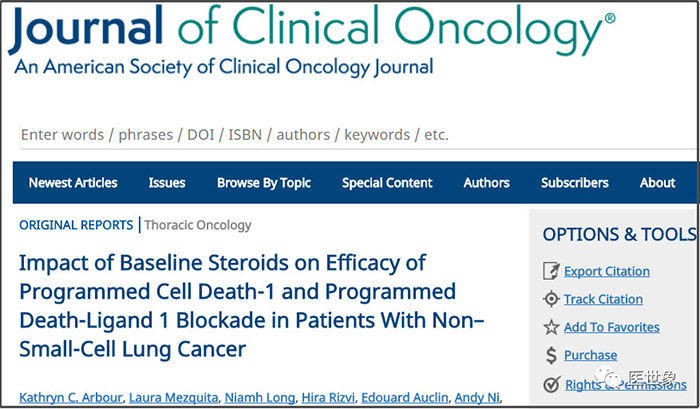Open the Issues menu item

point(167,183)
